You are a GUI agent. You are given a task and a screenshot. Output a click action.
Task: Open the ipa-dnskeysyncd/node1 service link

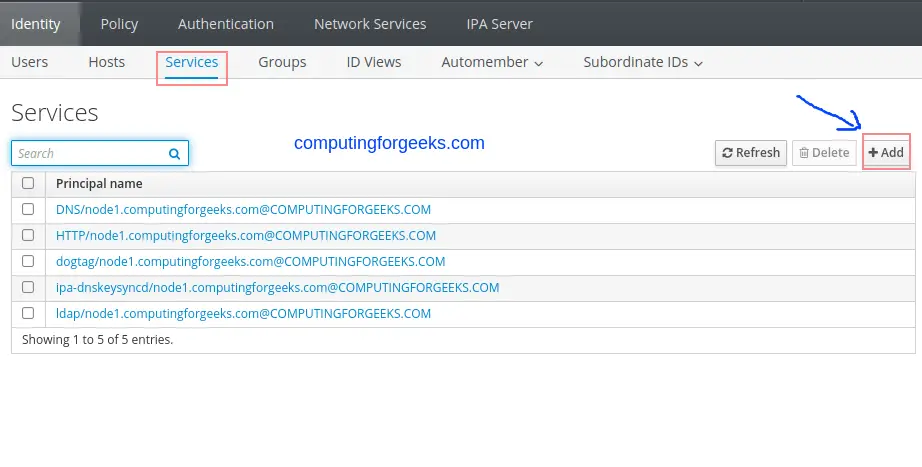coord(278,288)
